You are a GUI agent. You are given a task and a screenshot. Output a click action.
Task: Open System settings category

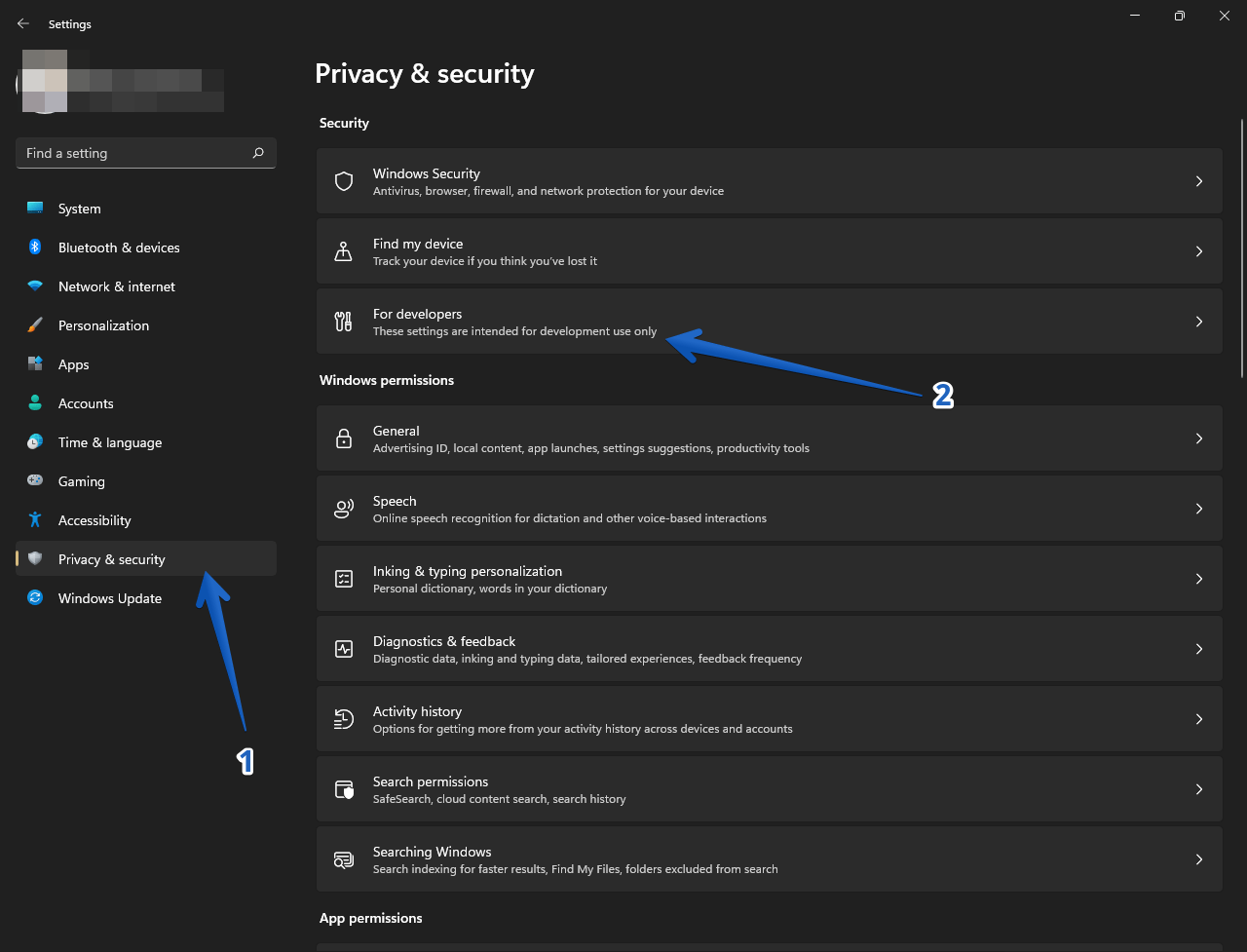146,209
